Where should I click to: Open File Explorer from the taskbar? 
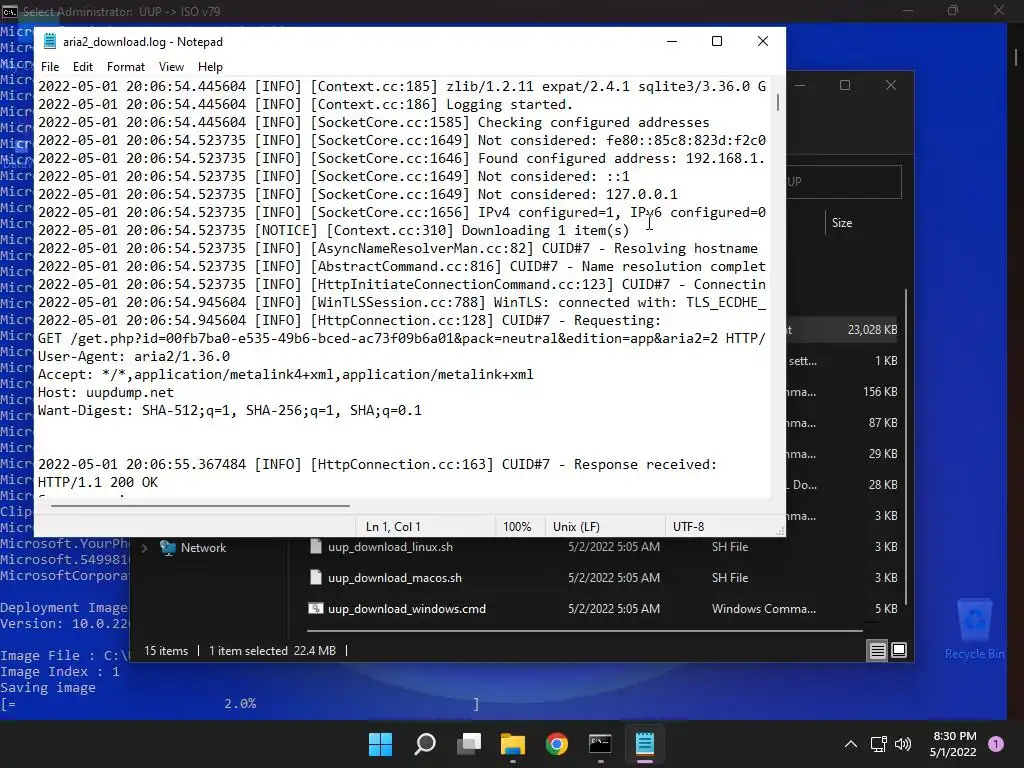[513, 744]
